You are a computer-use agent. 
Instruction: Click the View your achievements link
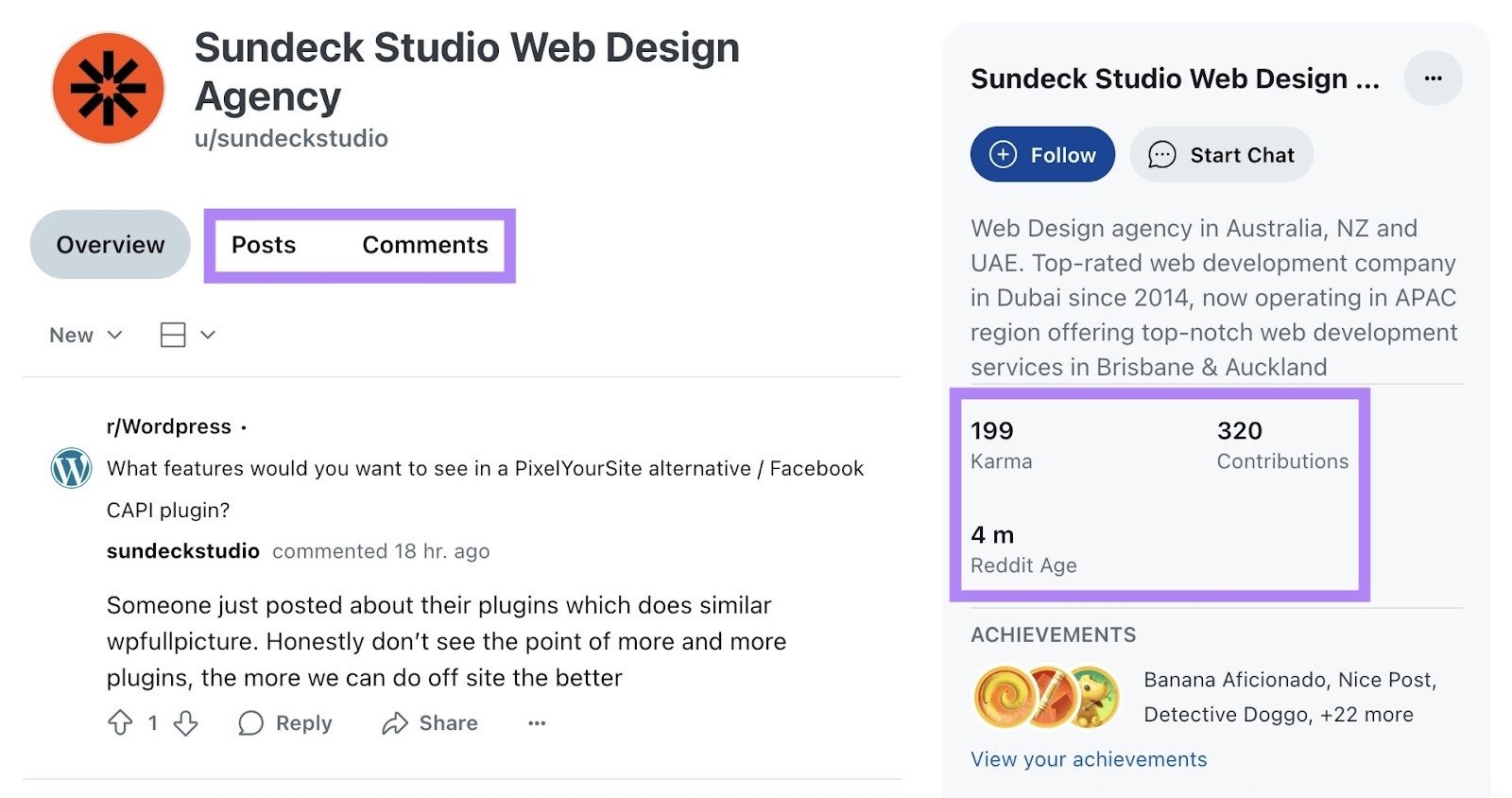[1088, 758]
